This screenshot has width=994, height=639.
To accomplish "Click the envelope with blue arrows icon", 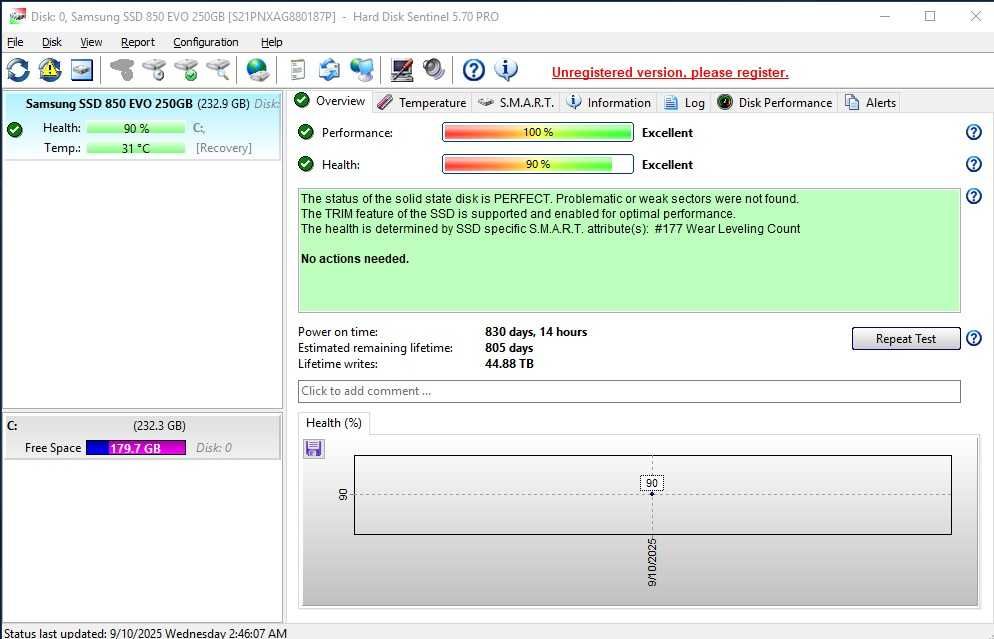I will 330,70.
